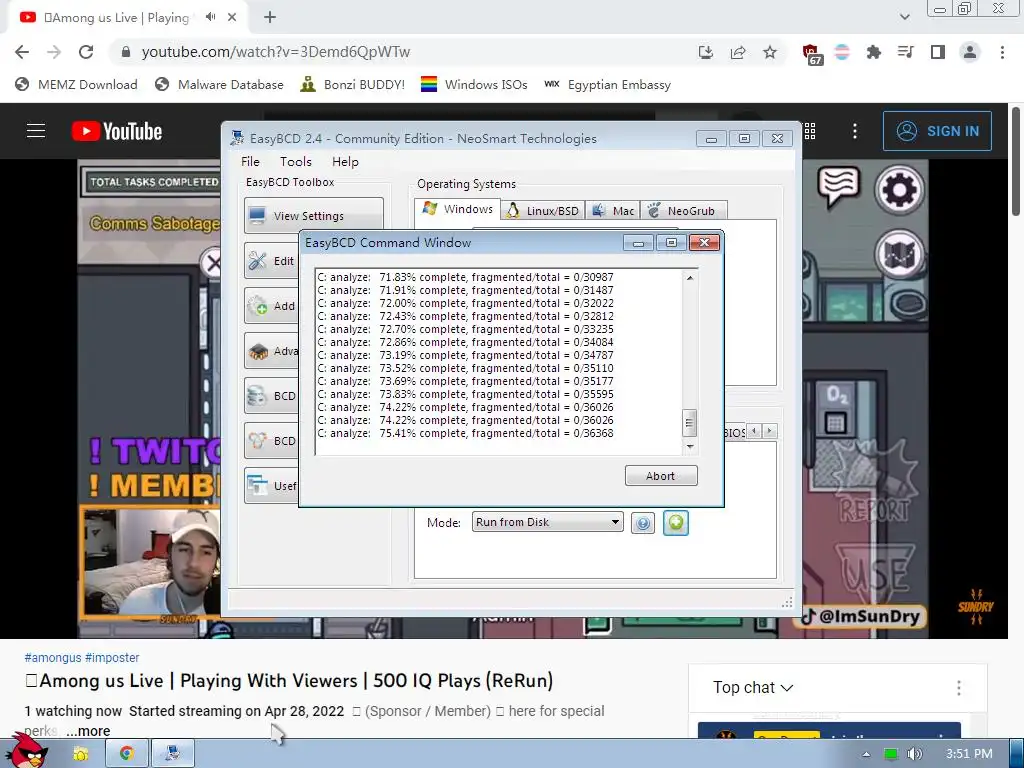Open YouTube hamburger guide menu

pos(36,131)
